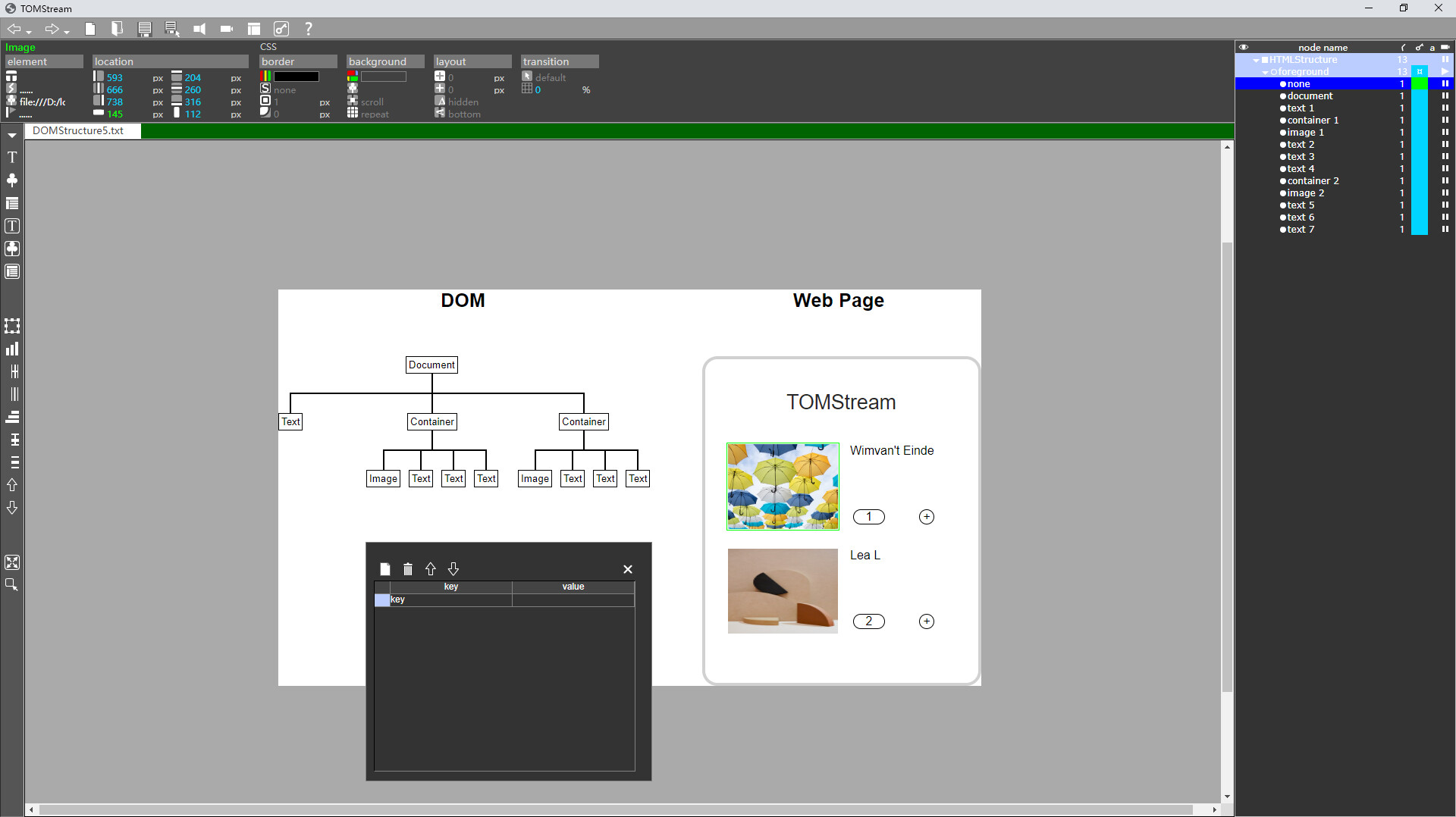The width and height of the screenshot is (1456, 817).
Task: Select the DOMStructure5.txt tab
Action: click(78, 130)
